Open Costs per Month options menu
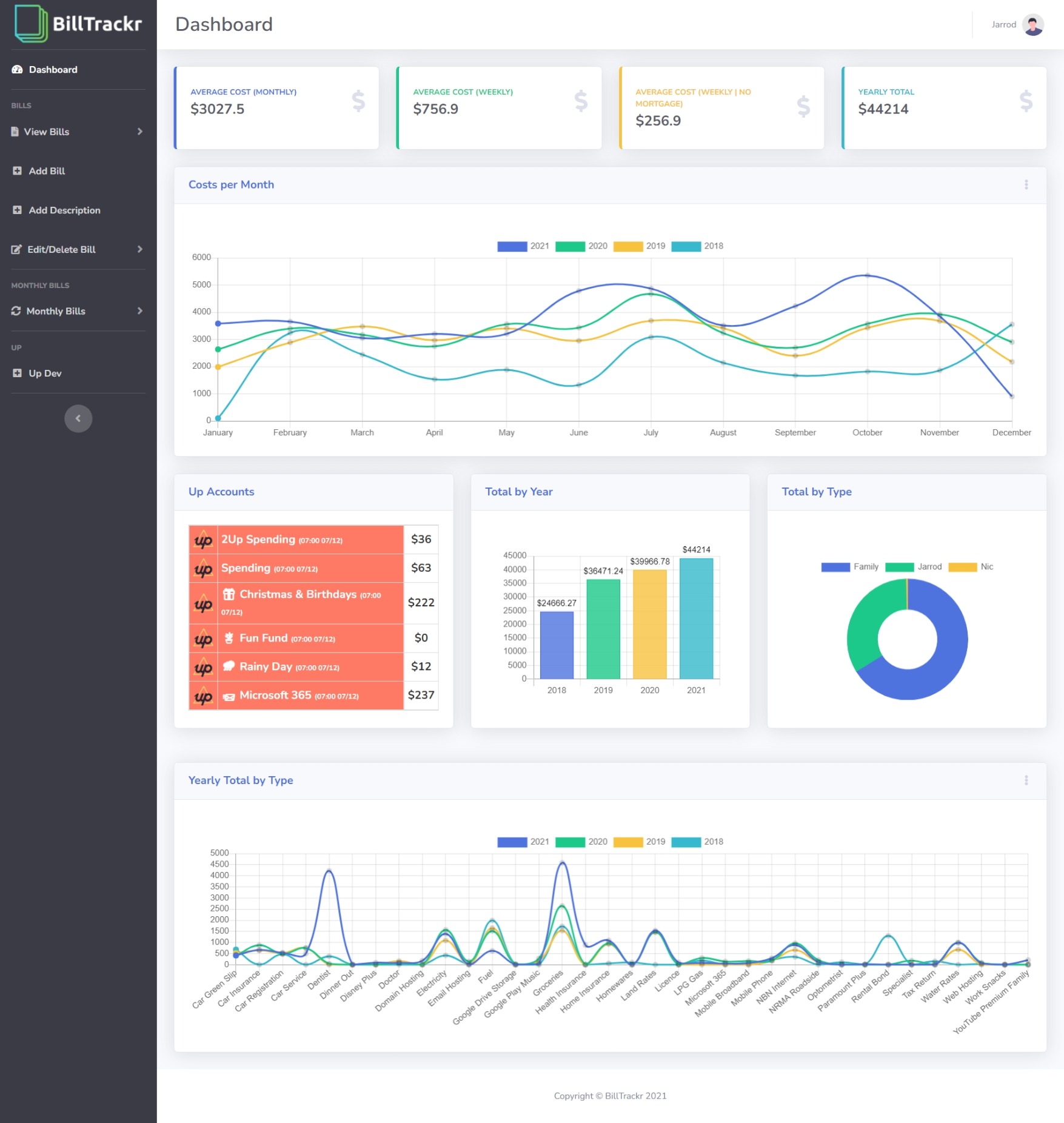 (1026, 184)
